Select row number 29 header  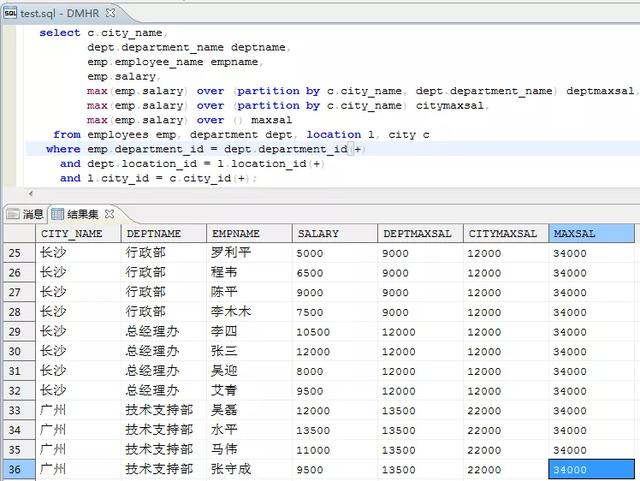tap(19, 332)
